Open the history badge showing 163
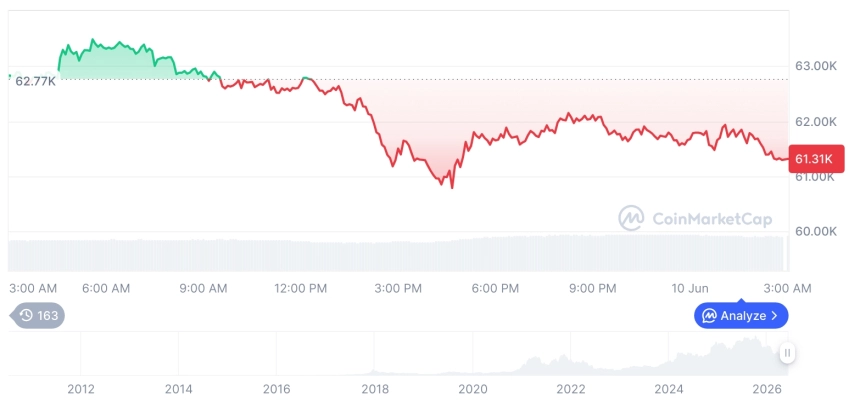This screenshot has width=860, height=401. (x=37, y=315)
